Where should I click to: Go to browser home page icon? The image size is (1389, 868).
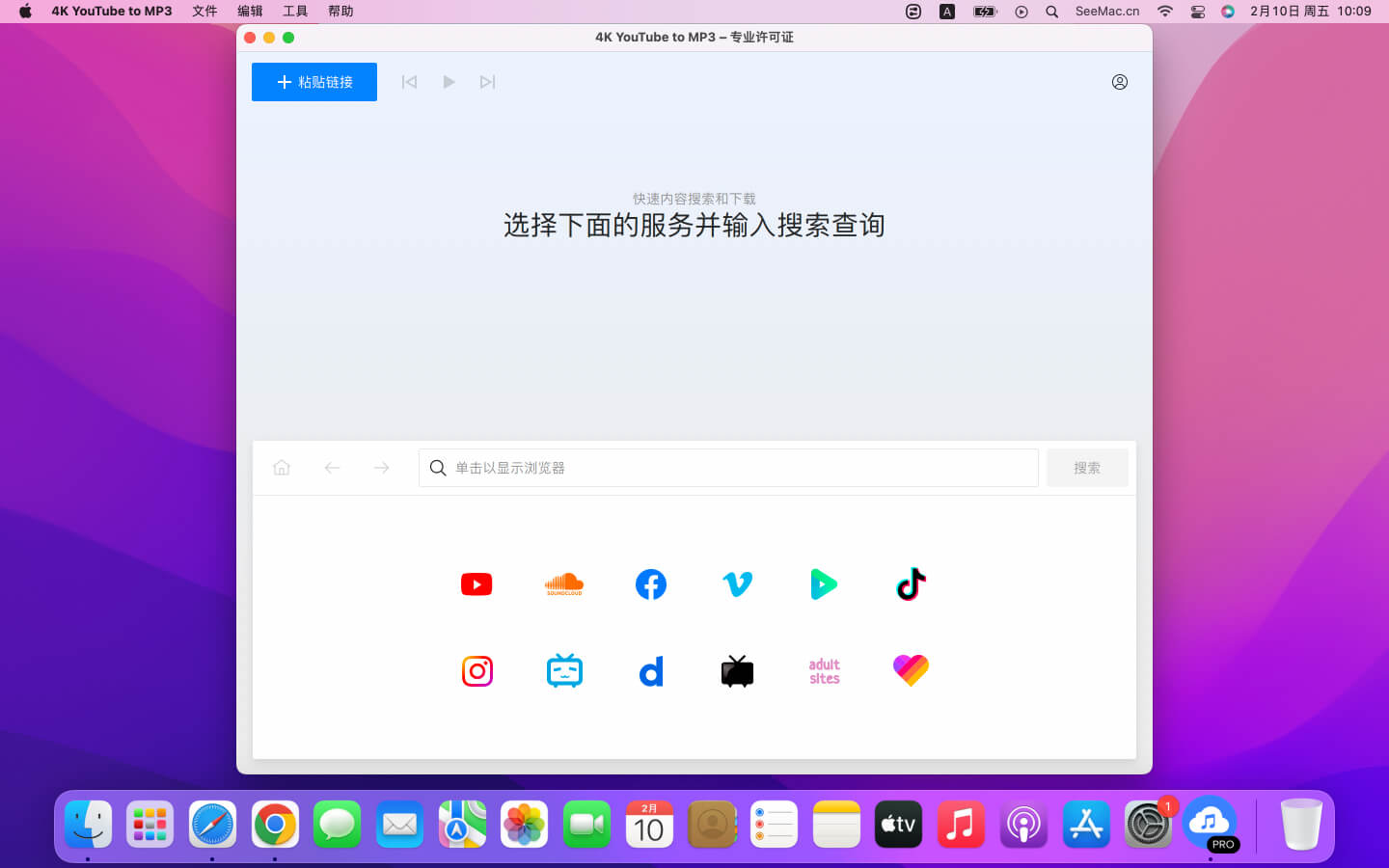click(282, 468)
